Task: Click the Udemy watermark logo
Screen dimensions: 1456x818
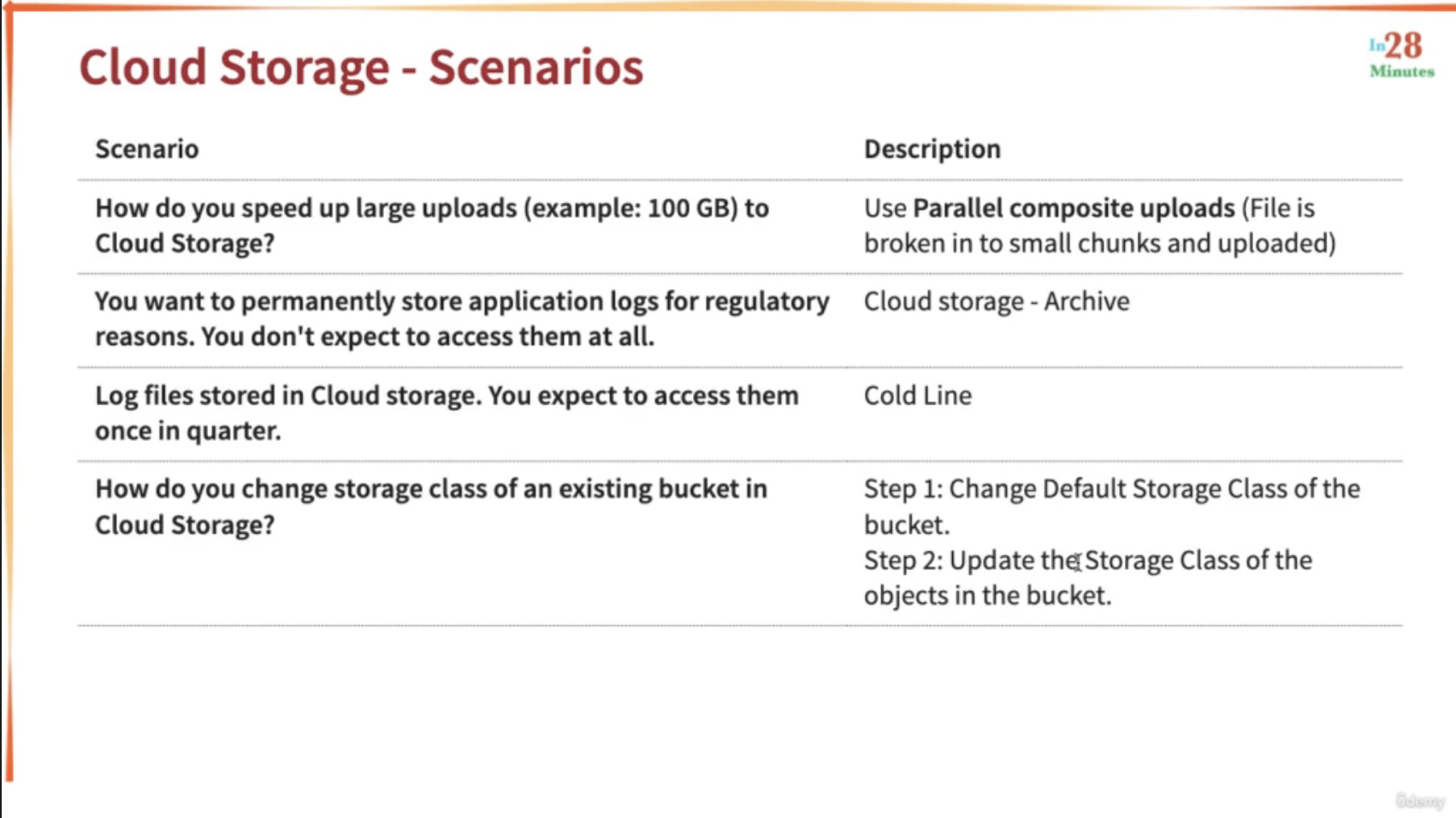Action: 1419,801
